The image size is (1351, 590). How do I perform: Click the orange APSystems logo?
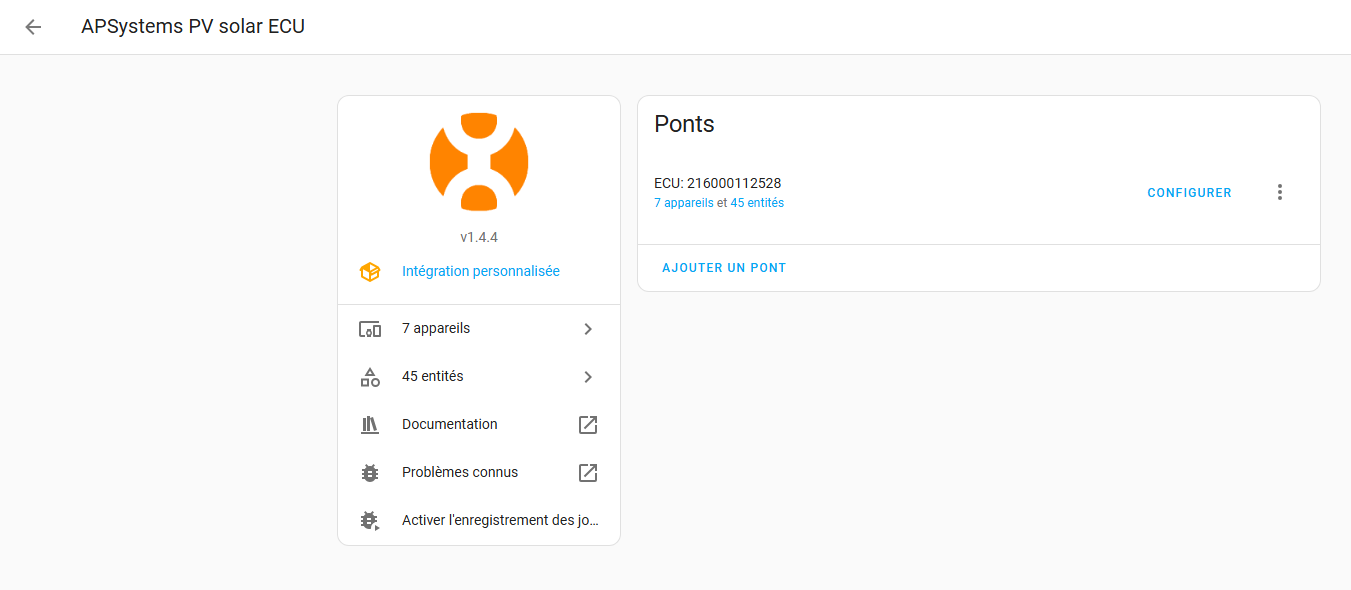479,162
